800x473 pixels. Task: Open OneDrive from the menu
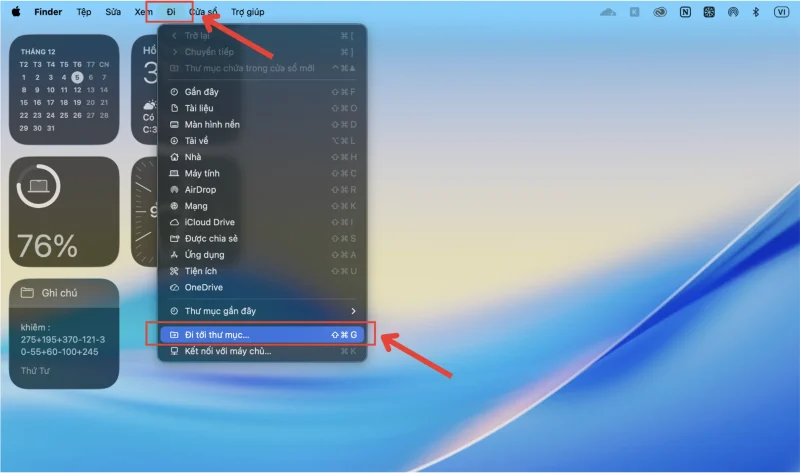click(x=262, y=288)
